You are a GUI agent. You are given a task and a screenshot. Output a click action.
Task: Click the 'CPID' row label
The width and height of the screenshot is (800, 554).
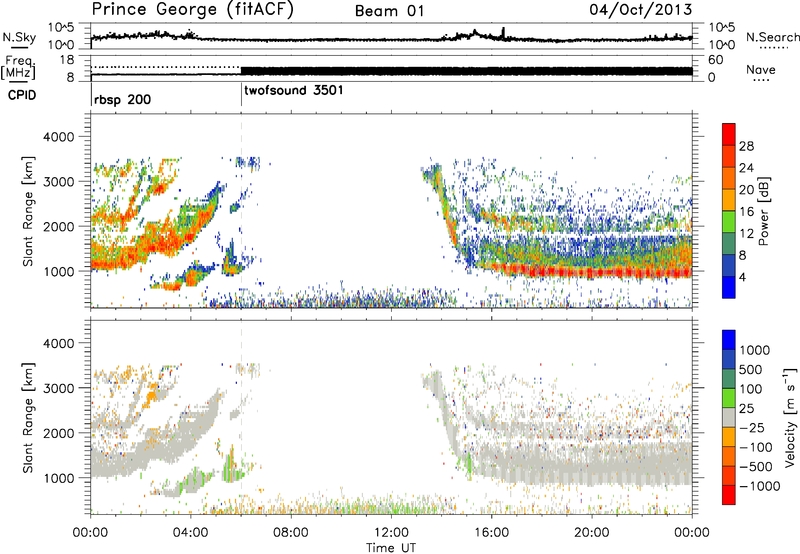tap(22, 95)
